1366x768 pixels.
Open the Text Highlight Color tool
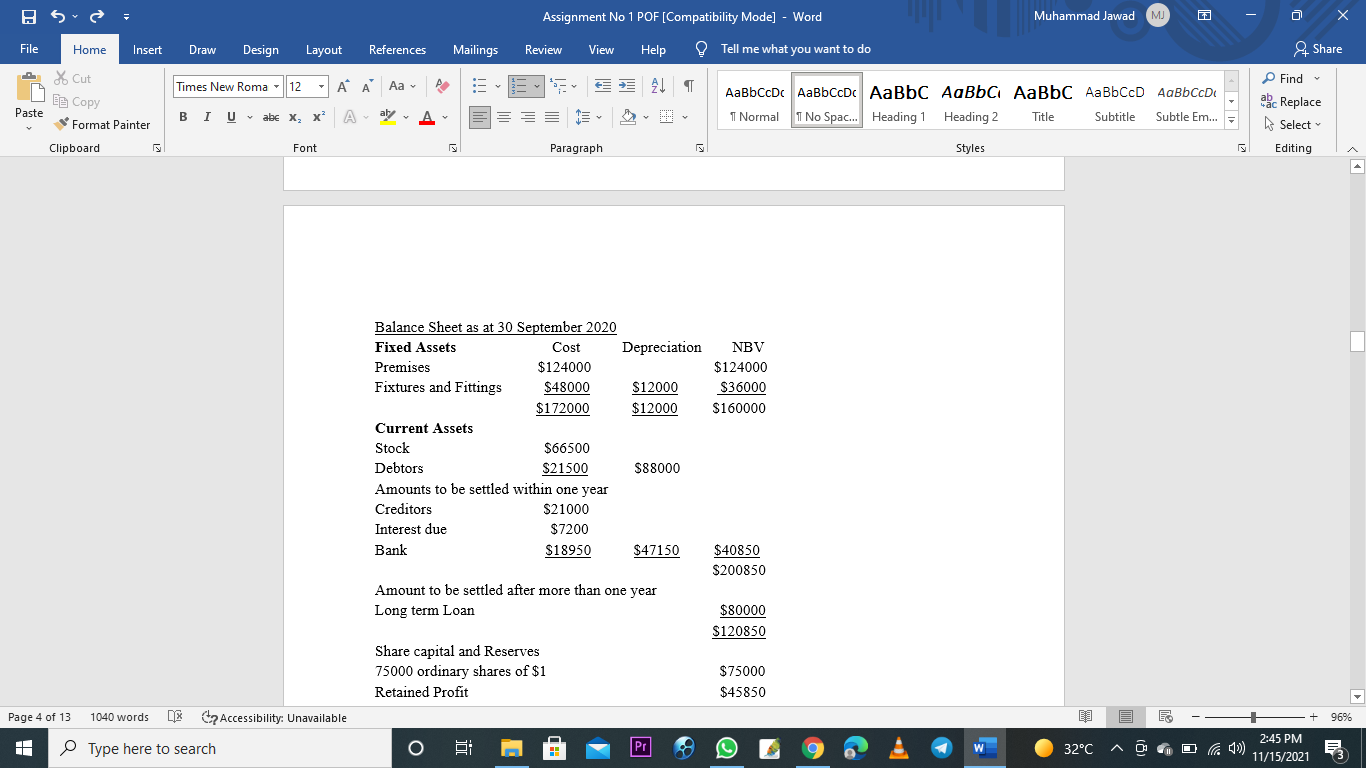[x=388, y=117]
